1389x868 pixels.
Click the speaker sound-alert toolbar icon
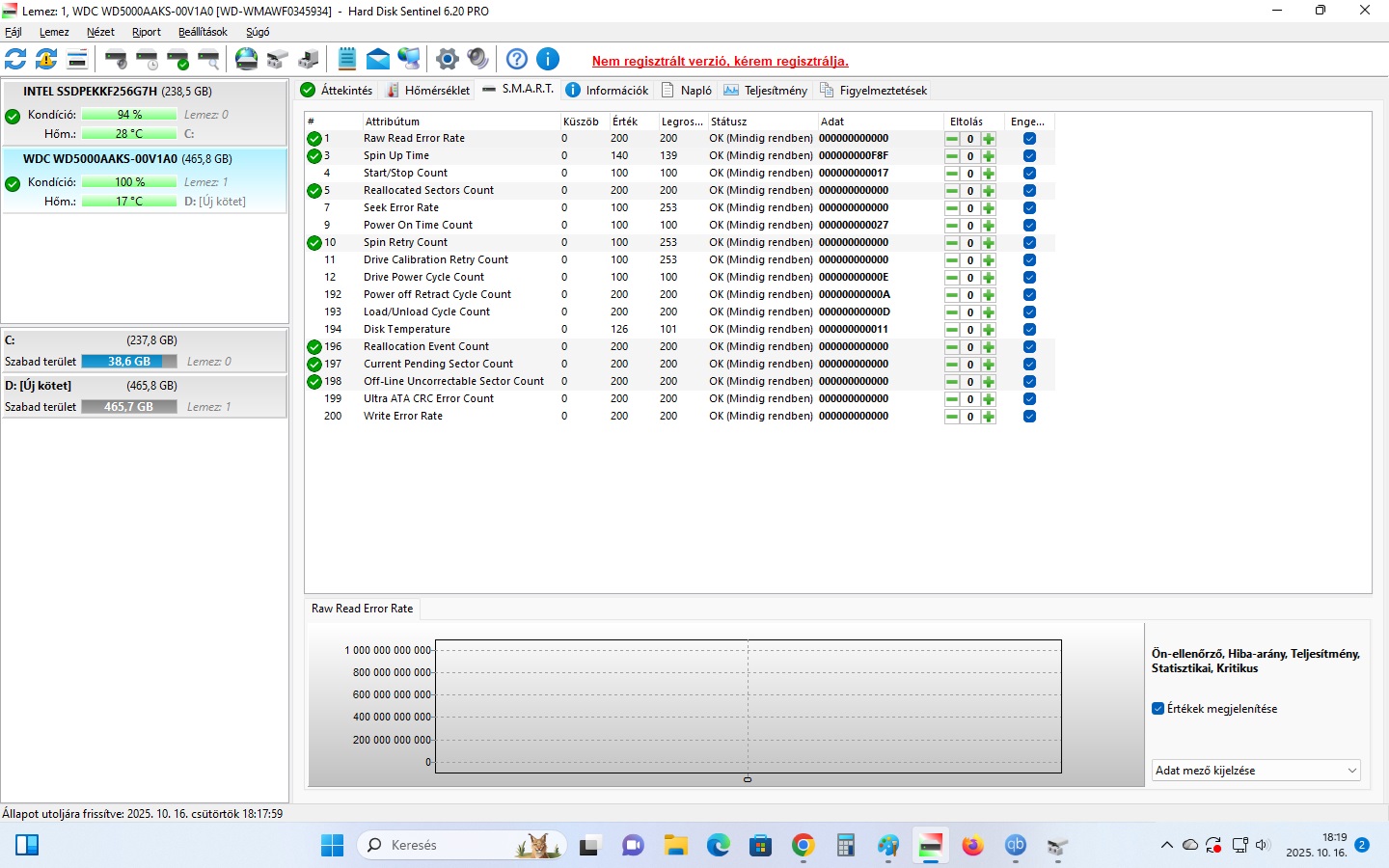[x=477, y=59]
